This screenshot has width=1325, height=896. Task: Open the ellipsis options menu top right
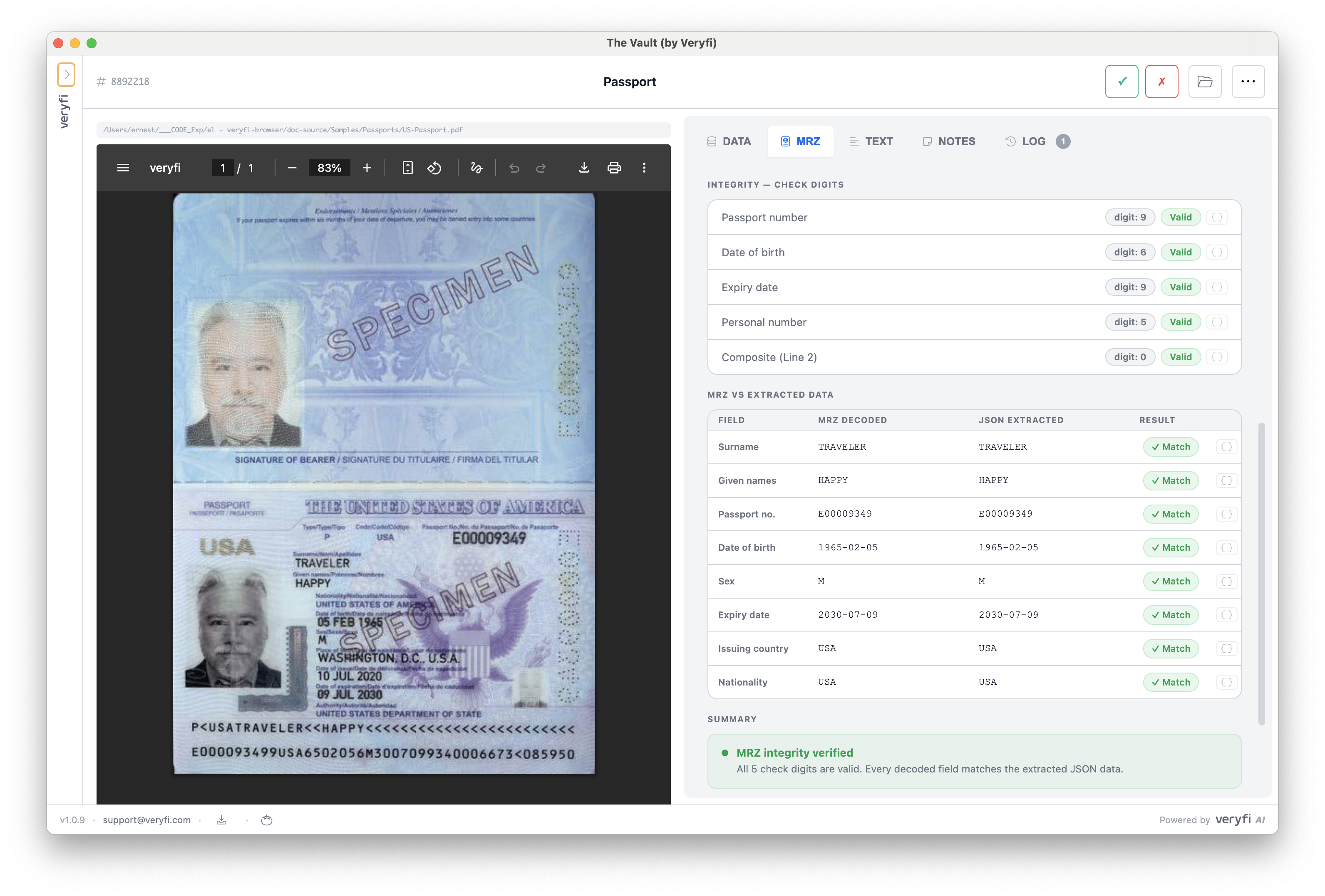[1248, 81]
